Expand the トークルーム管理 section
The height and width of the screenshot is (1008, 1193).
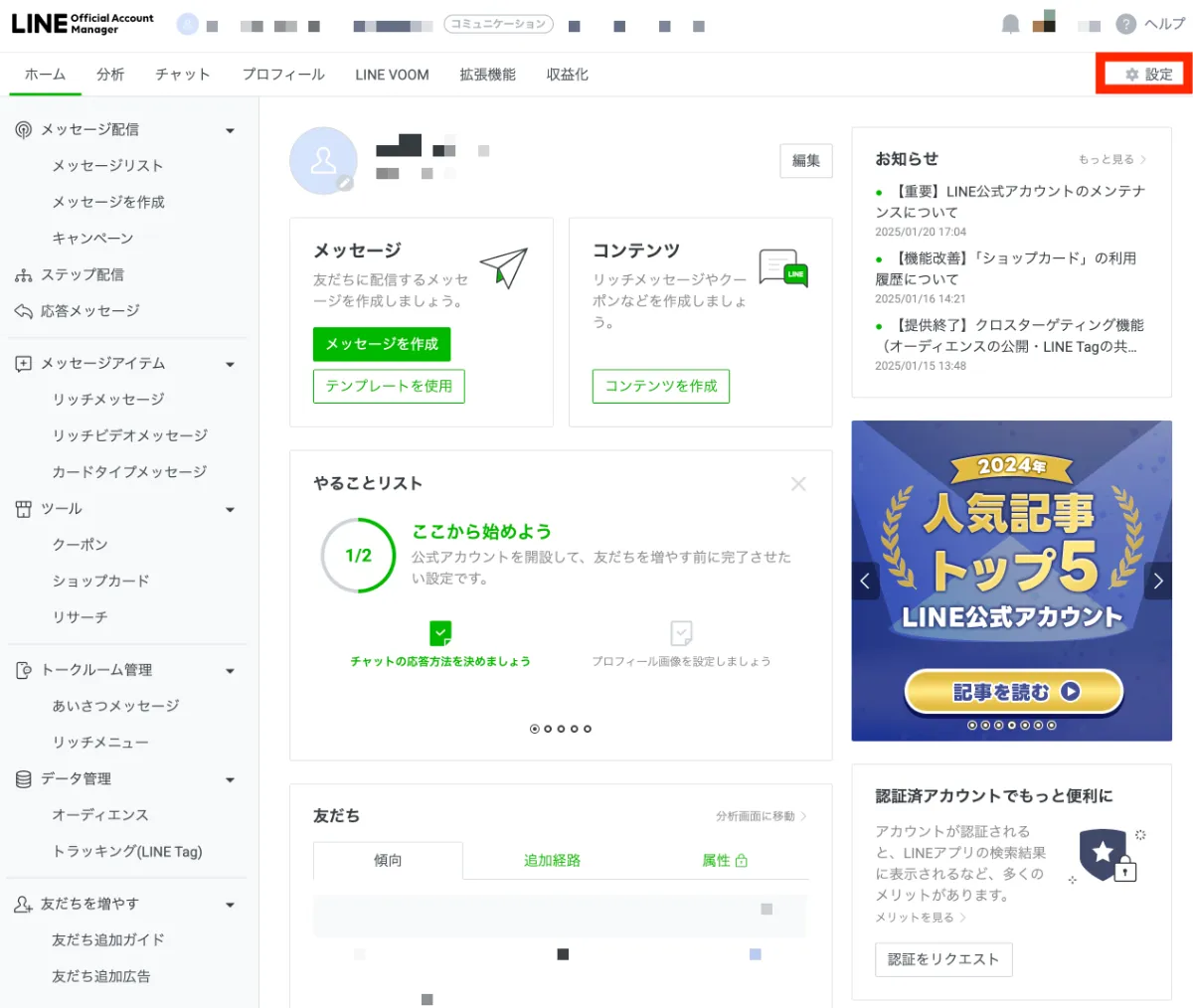pos(230,670)
